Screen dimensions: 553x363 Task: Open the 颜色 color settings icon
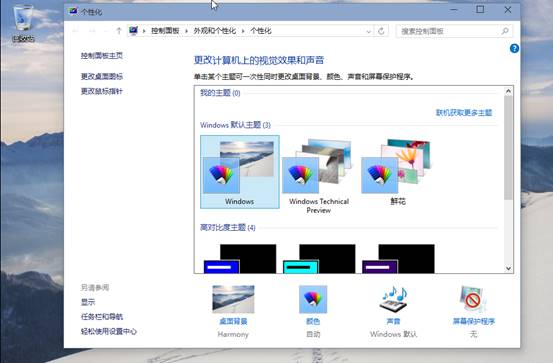(x=313, y=299)
